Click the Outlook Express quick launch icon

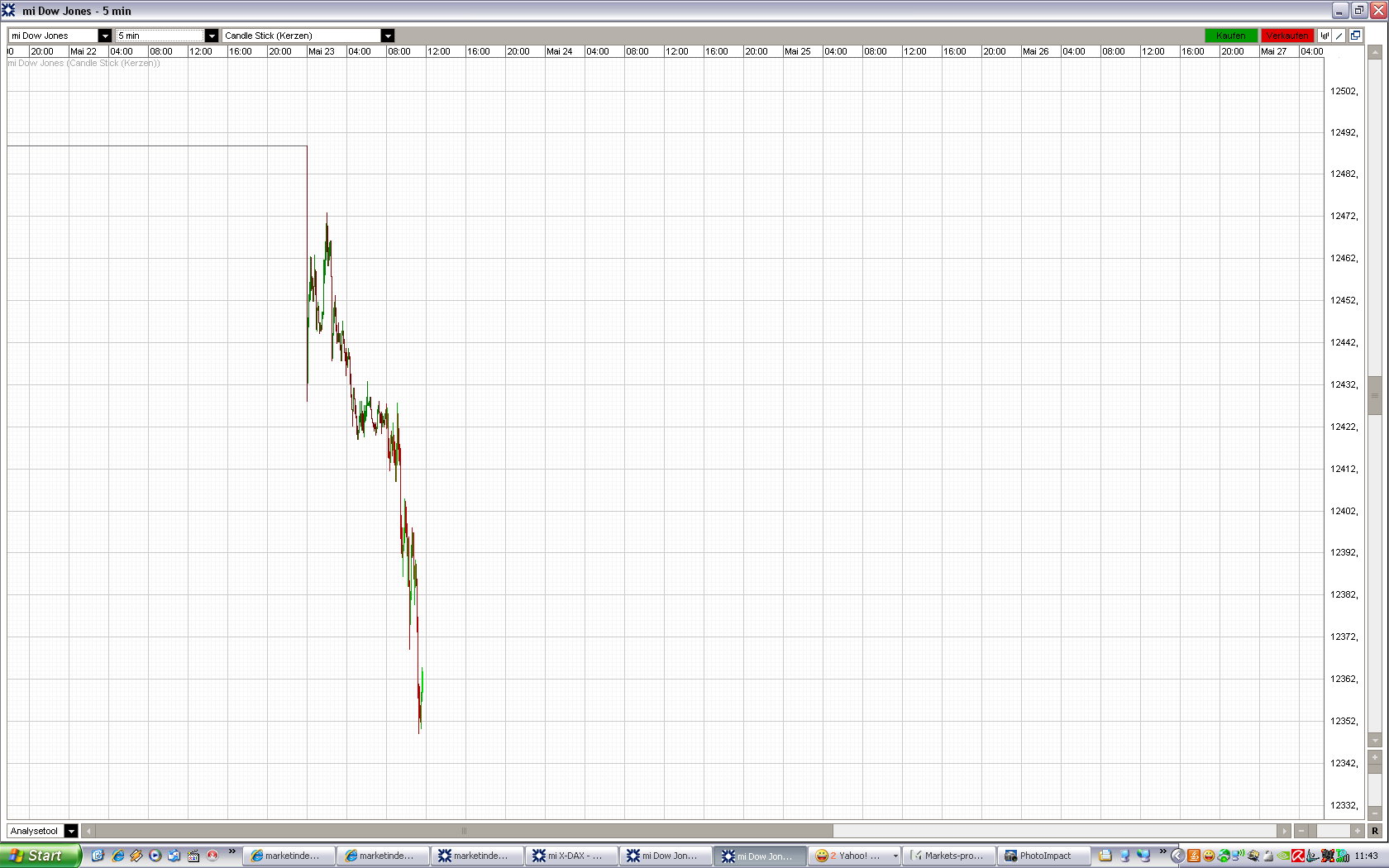click(x=174, y=856)
